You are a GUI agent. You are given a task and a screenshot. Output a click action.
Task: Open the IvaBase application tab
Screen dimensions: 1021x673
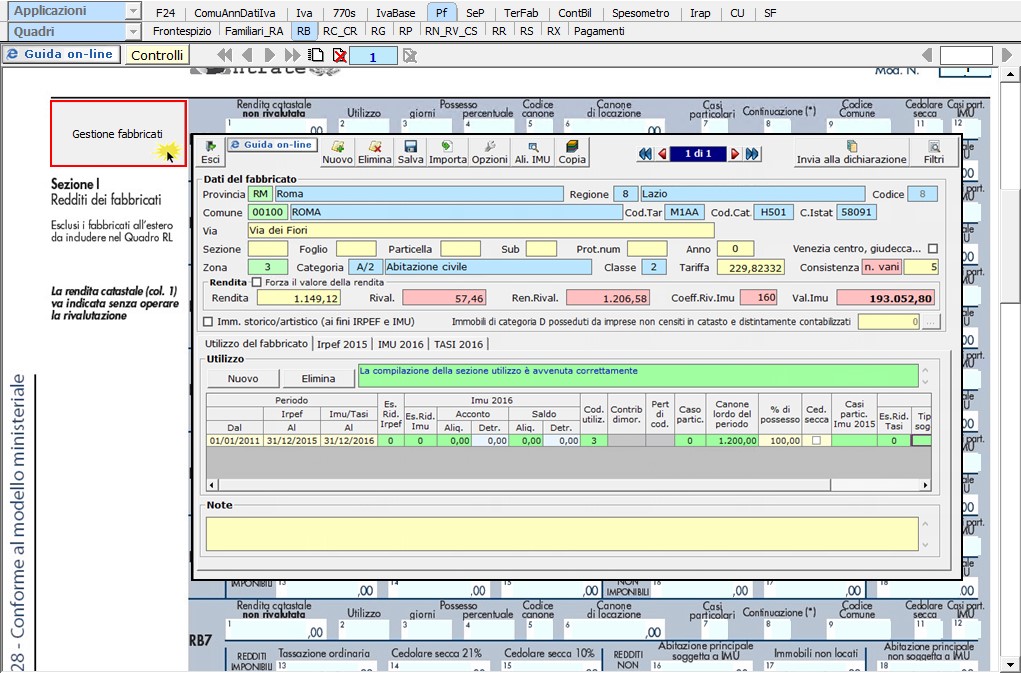click(x=395, y=12)
